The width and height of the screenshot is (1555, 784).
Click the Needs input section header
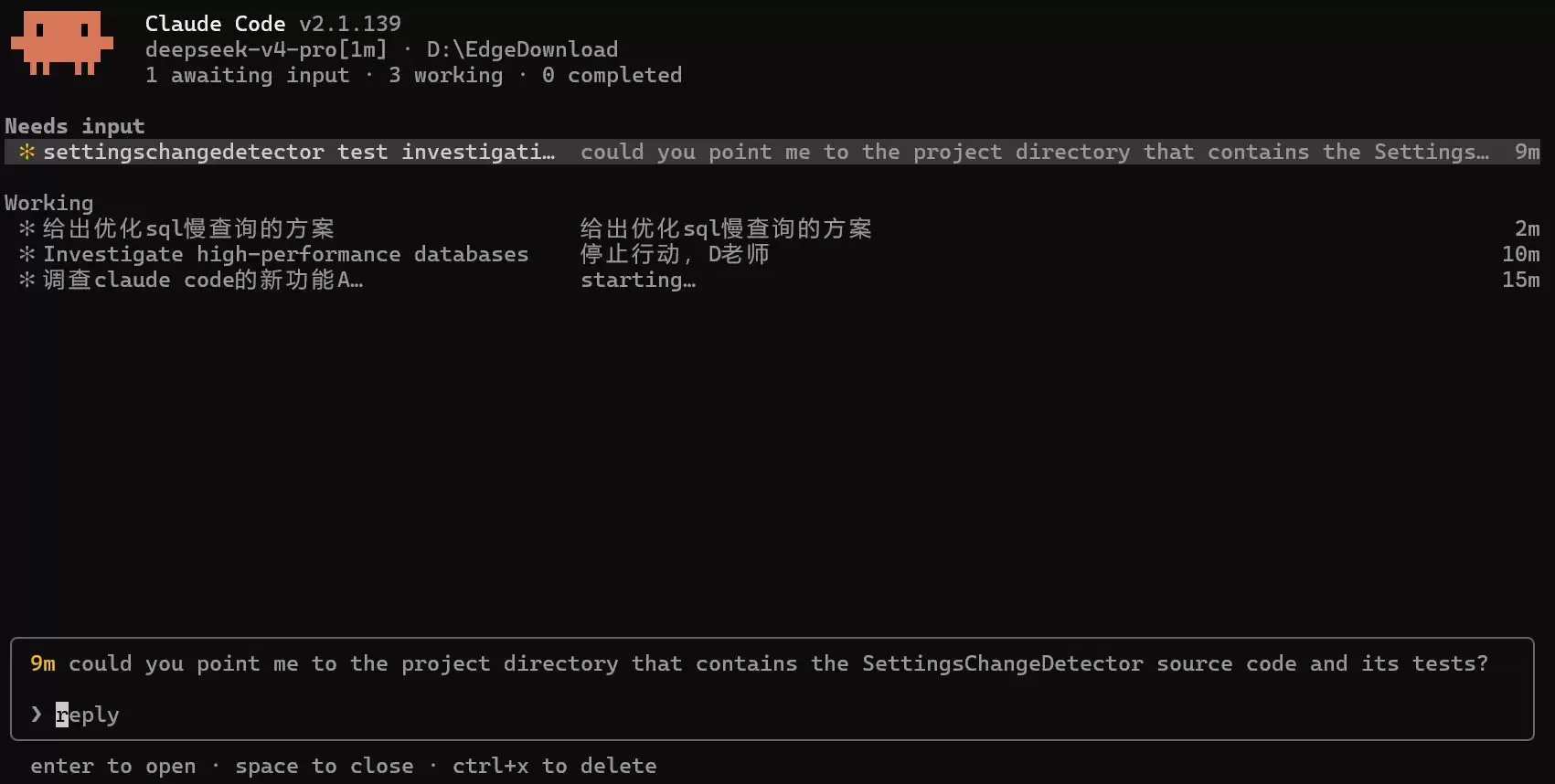pos(75,126)
